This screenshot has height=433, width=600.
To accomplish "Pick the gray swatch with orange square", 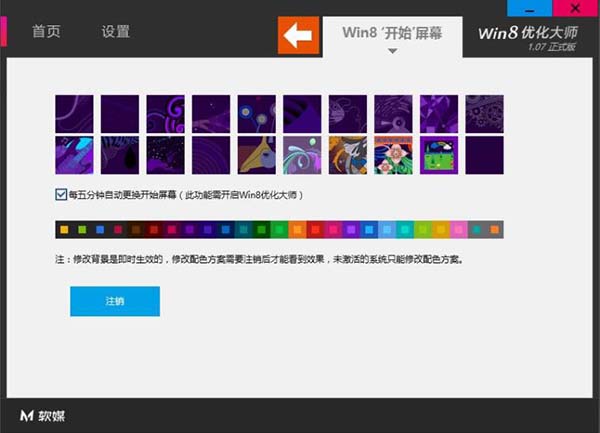I will pyautogui.click(x=495, y=230).
